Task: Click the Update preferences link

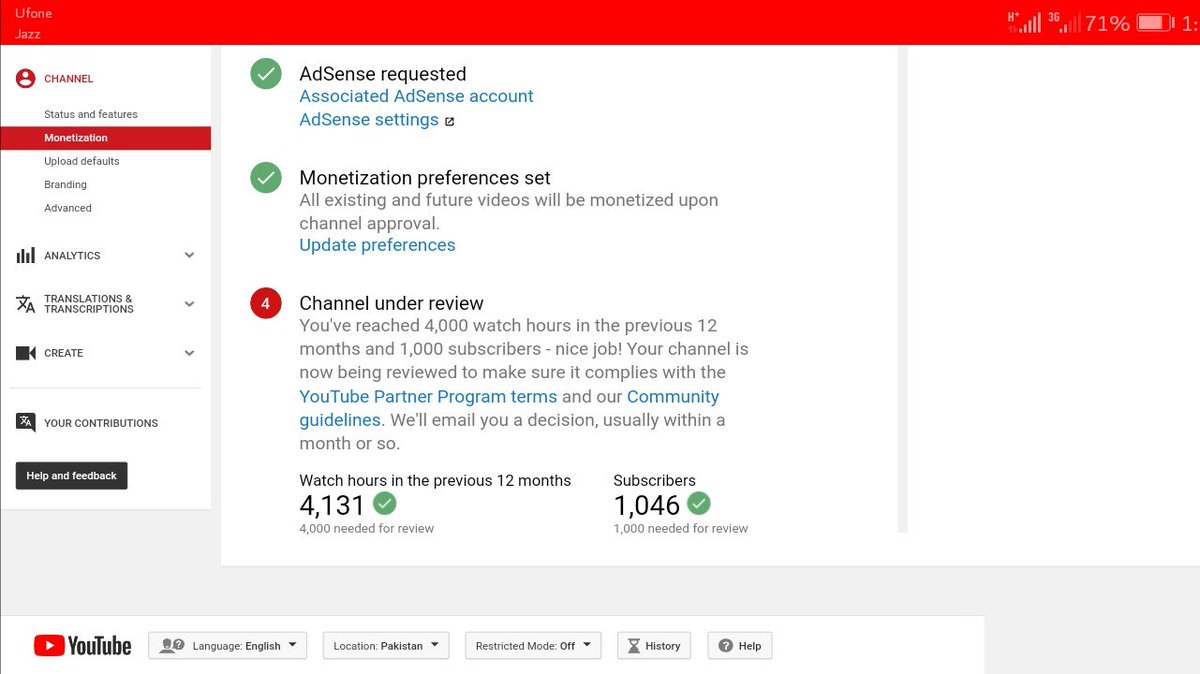Action: tap(377, 245)
